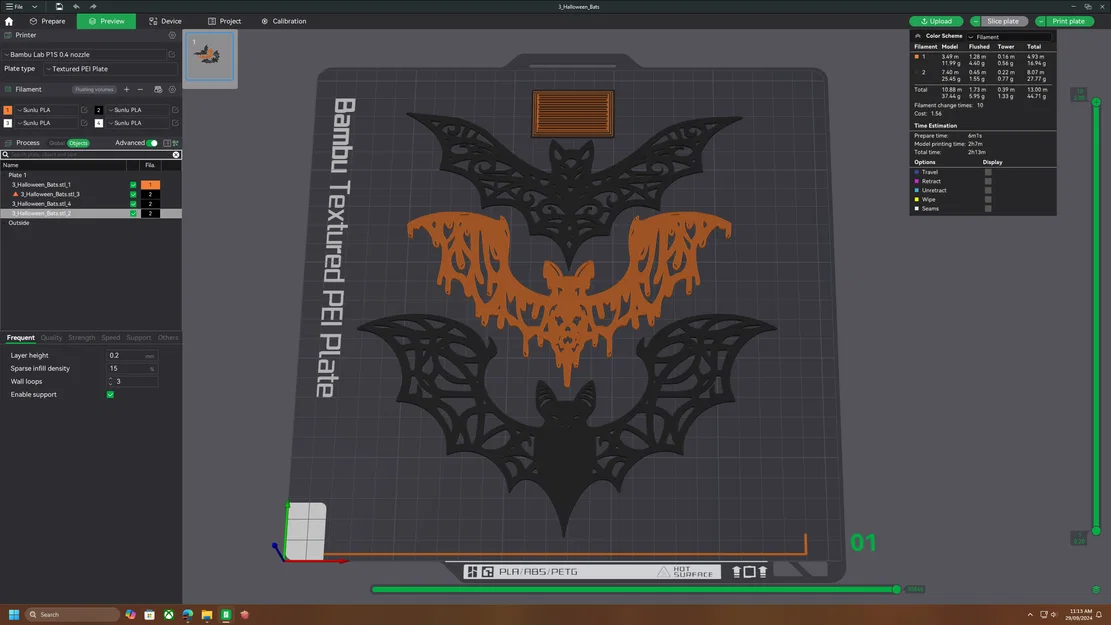Open the printer preset dropdown

[84, 55]
